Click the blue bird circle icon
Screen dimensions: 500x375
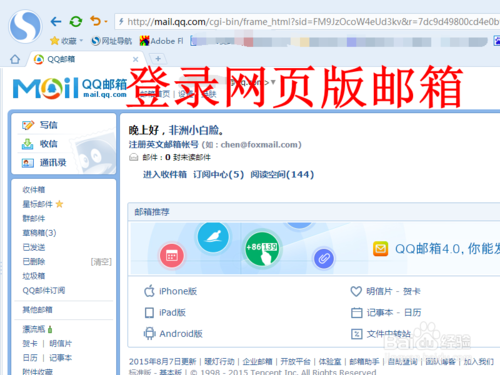click(213, 237)
